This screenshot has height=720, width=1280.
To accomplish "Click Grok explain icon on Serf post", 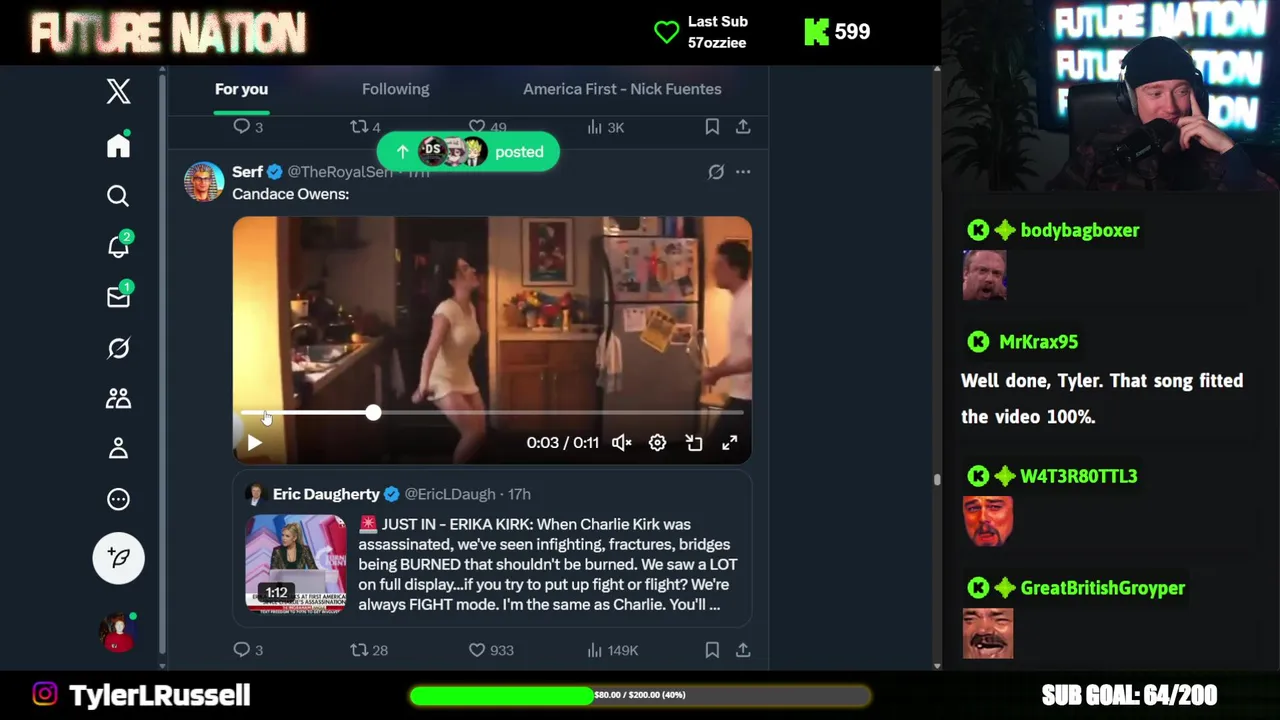I will pos(716,172).
